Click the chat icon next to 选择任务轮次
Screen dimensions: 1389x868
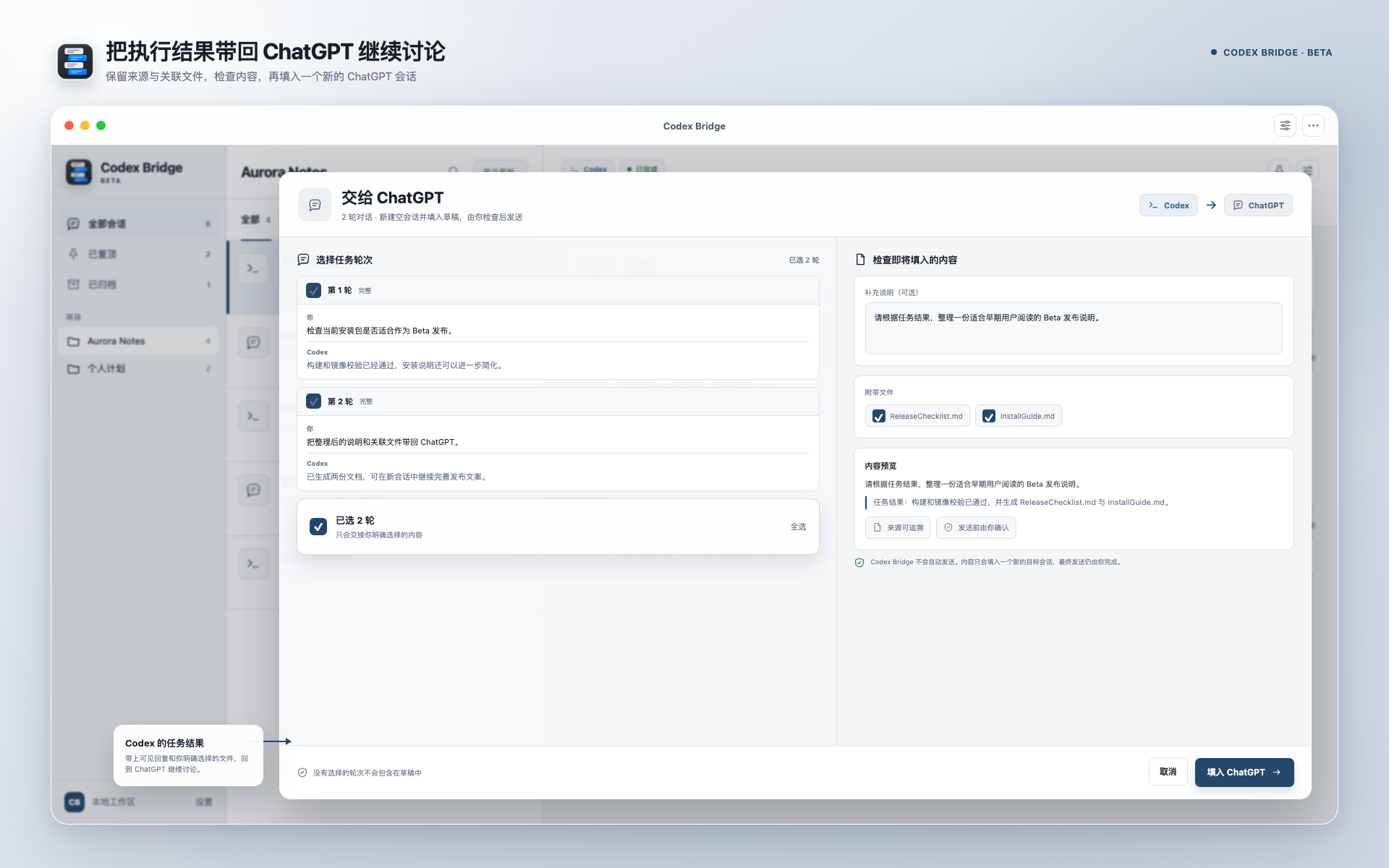[x=304, y=260]
